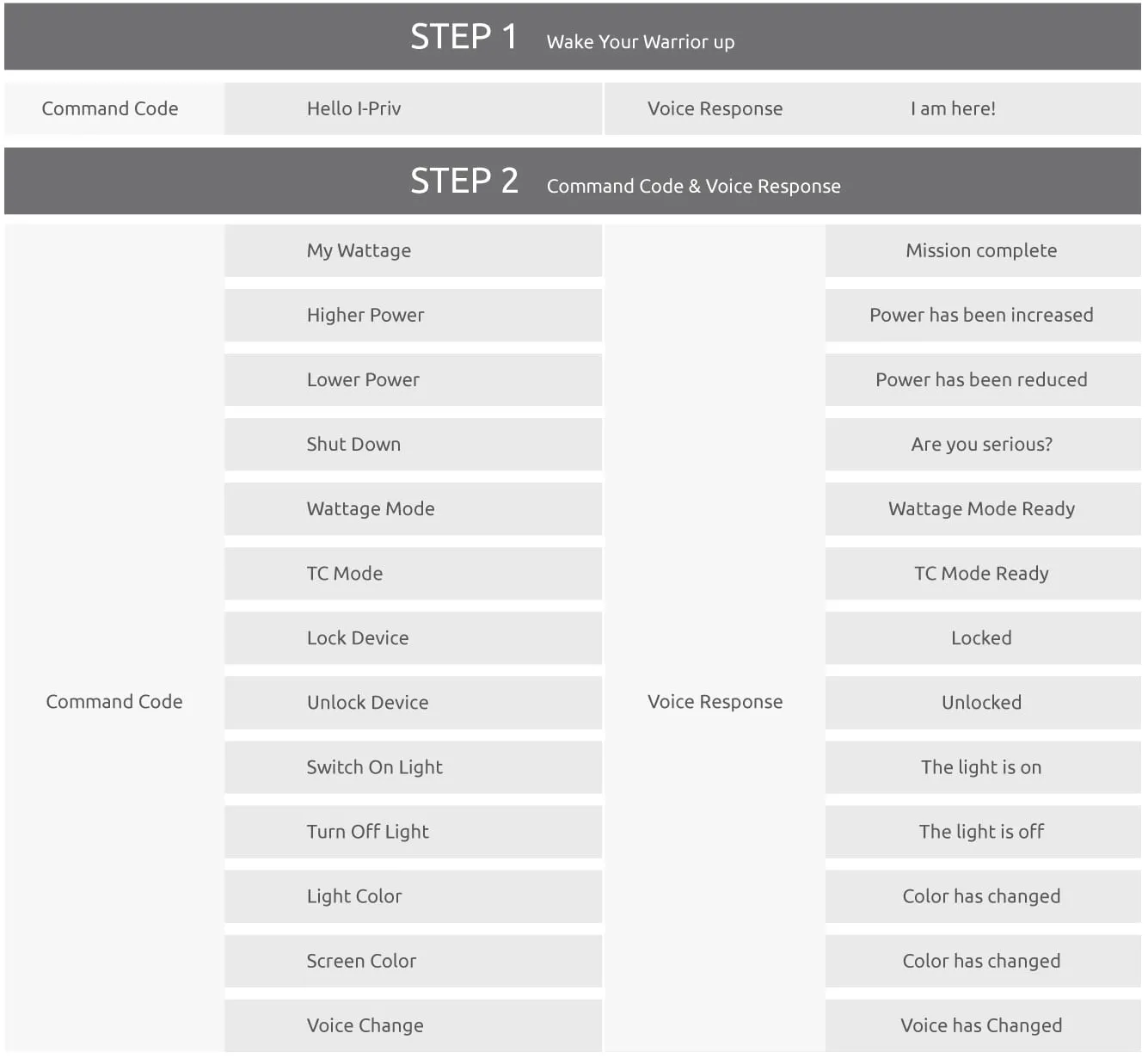Select the "Lock Device" command cell

point(413,638)
